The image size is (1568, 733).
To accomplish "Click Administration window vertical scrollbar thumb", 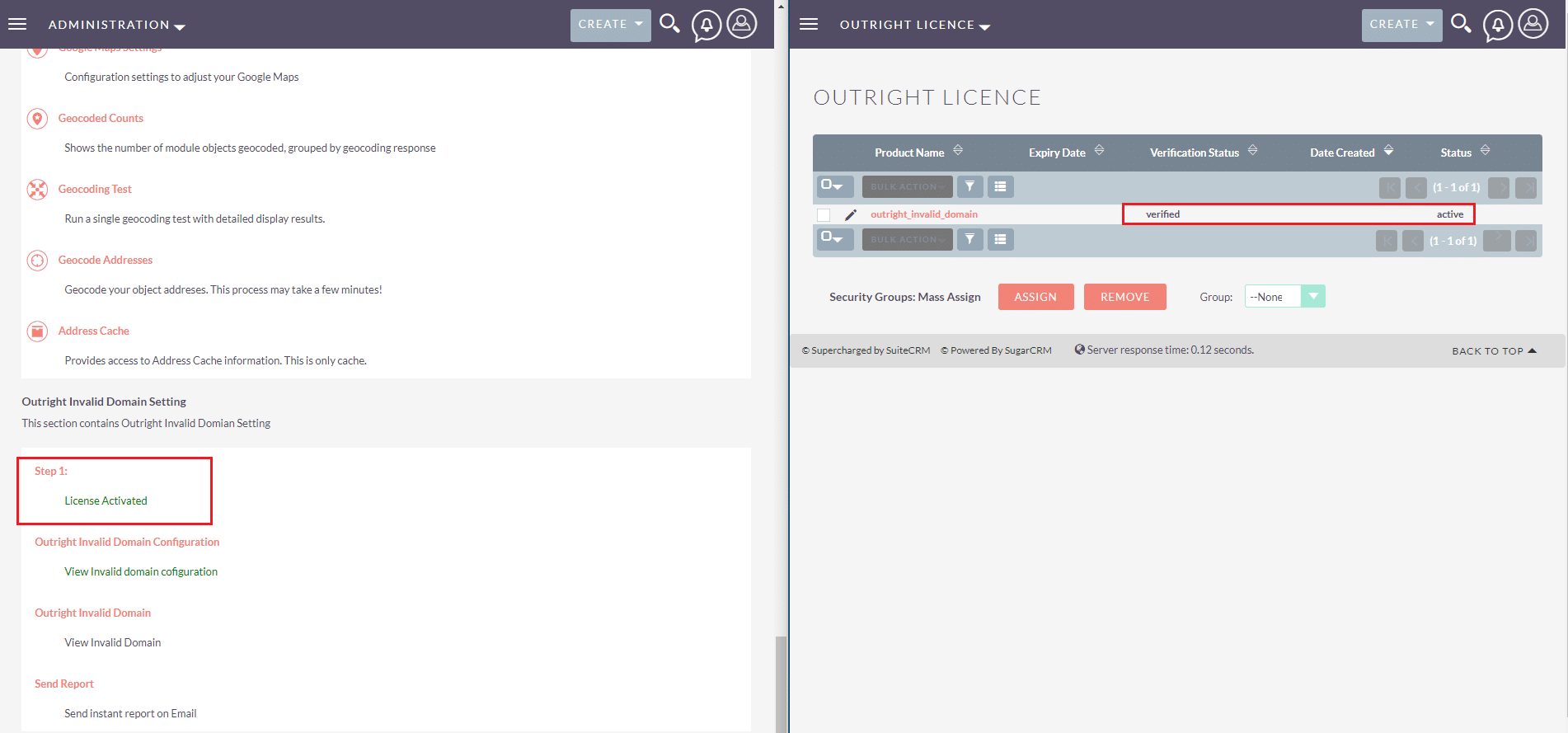I will coord(781,684).
